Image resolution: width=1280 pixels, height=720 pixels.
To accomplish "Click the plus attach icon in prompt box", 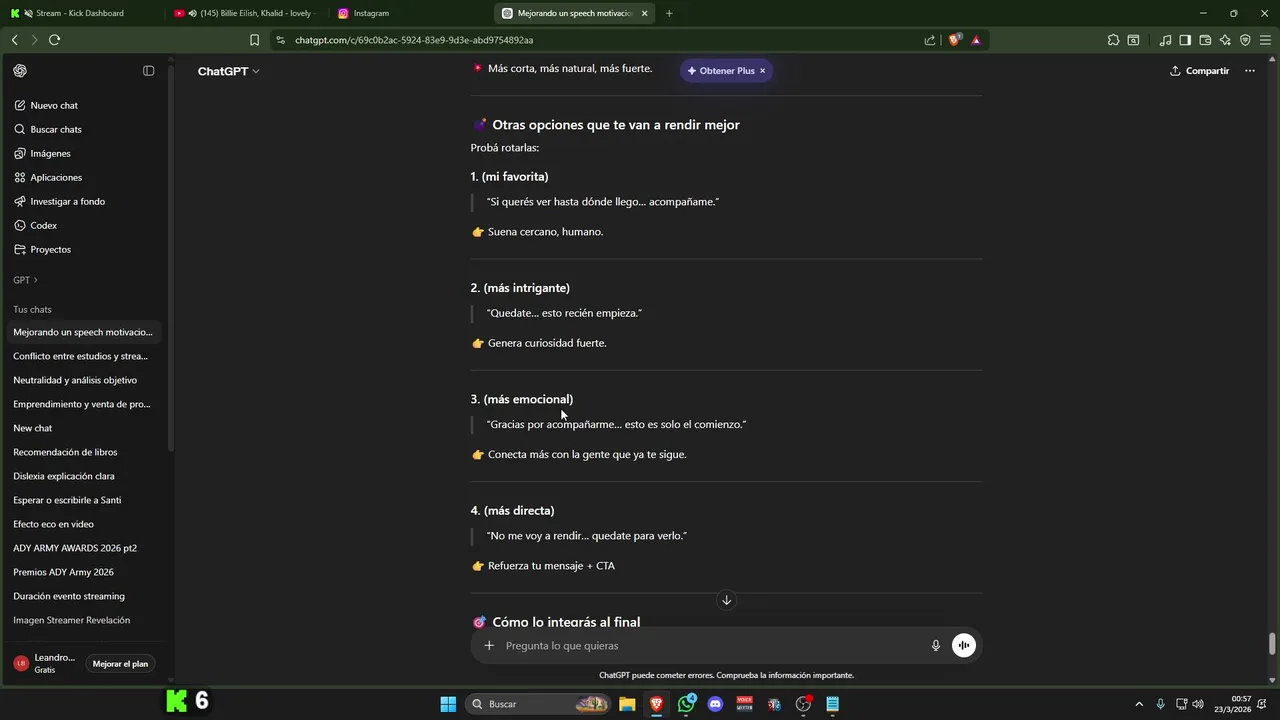I will [x=489, y=646].
